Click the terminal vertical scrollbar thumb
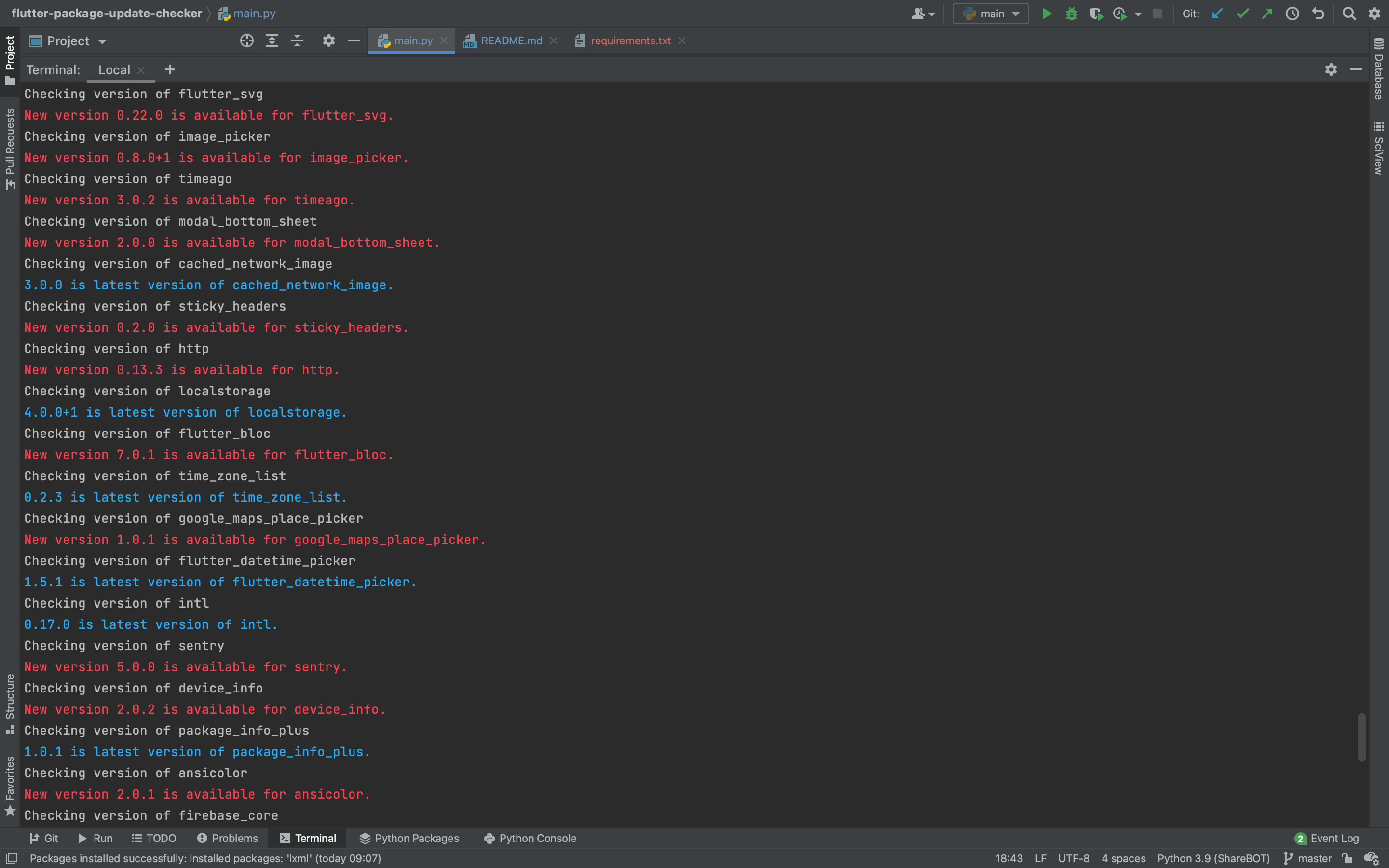 (x=1361, y=737)
